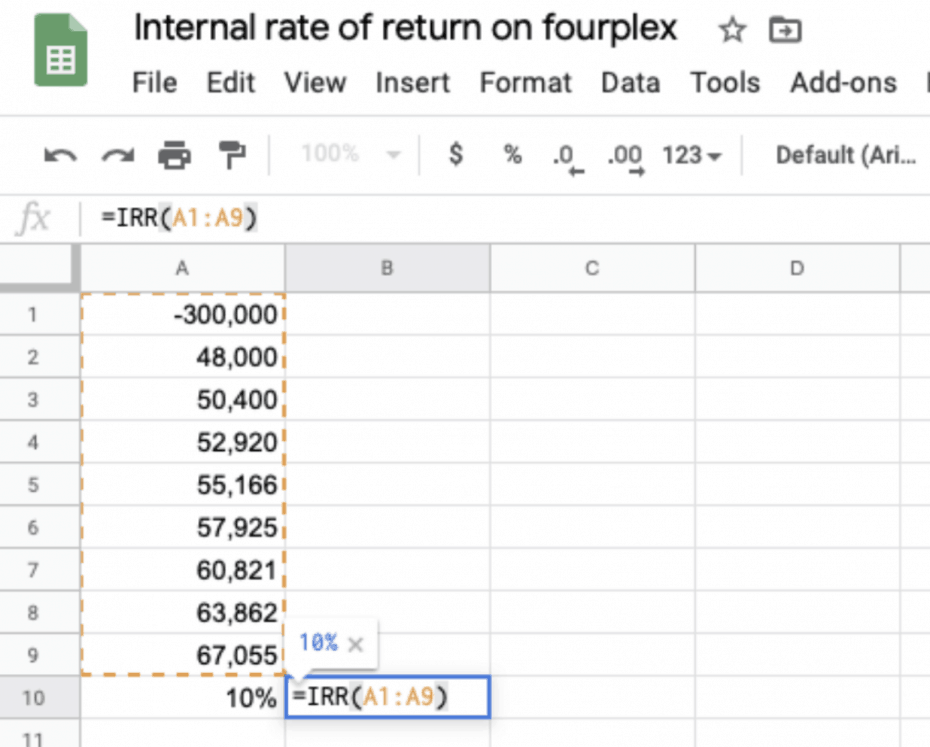Click the select-all corner box
Viewport: 930px width, 747px height.
tap(39, 268)
